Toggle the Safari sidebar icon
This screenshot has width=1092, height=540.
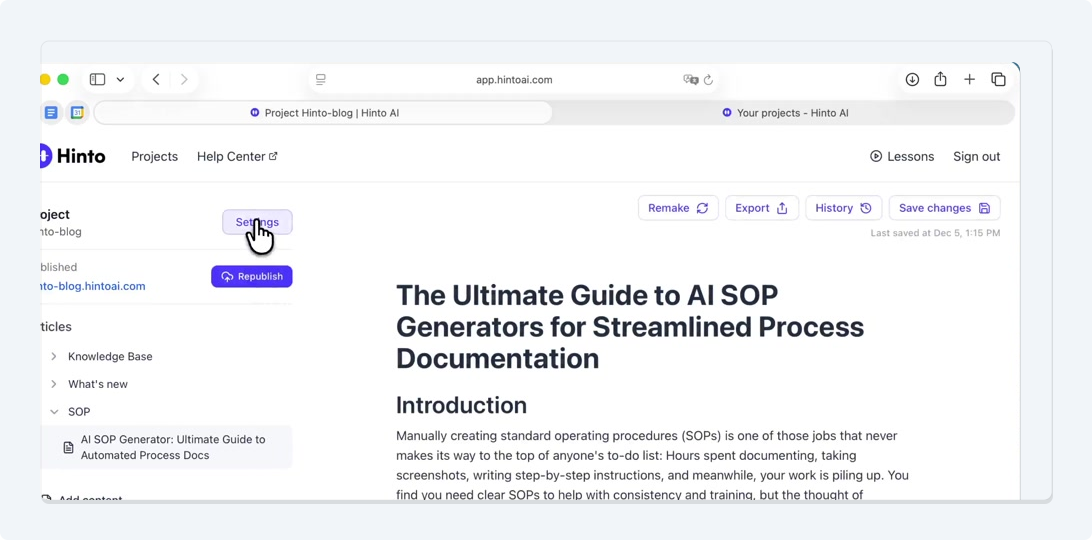97,80
